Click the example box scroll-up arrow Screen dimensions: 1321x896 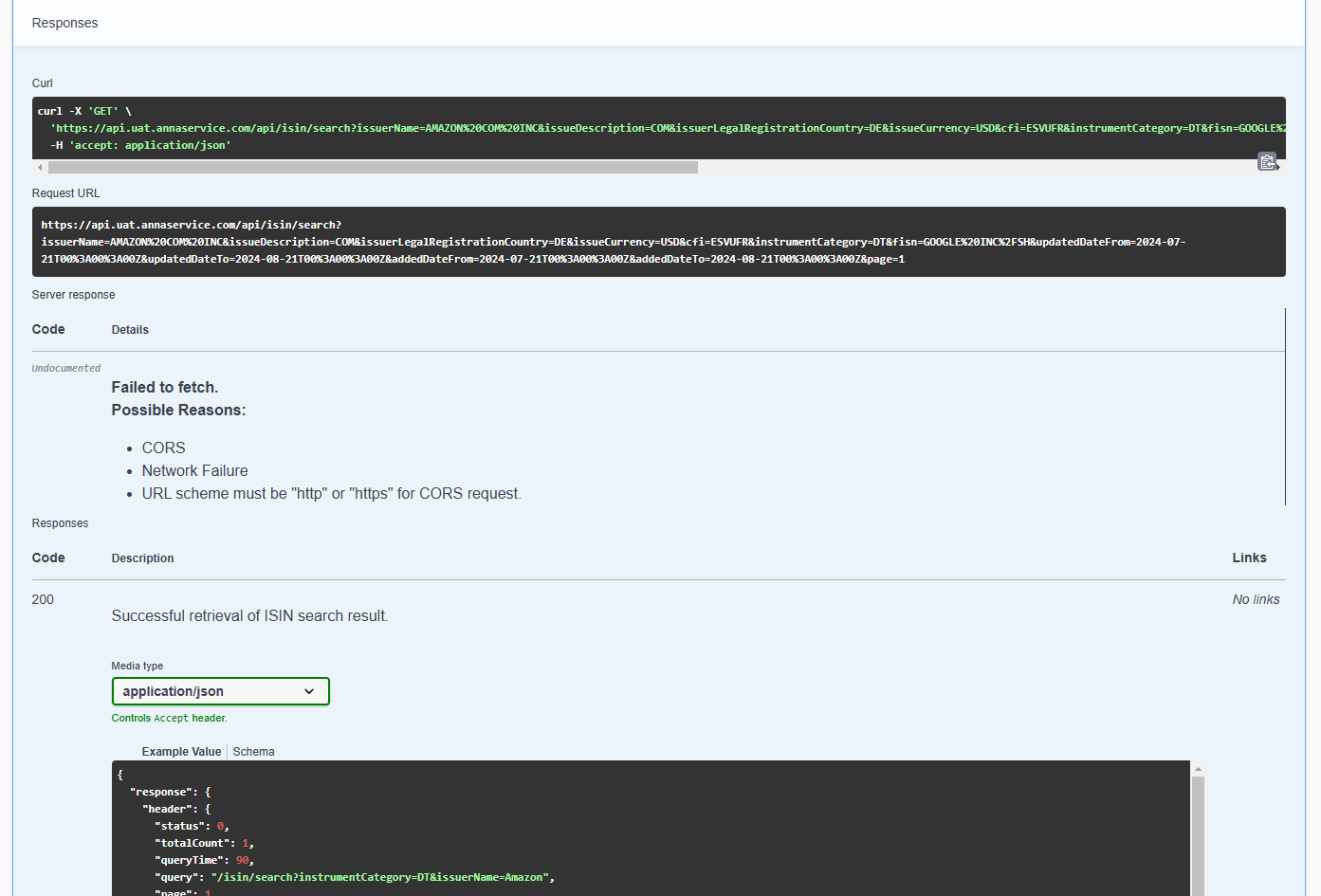[1198, 769]
